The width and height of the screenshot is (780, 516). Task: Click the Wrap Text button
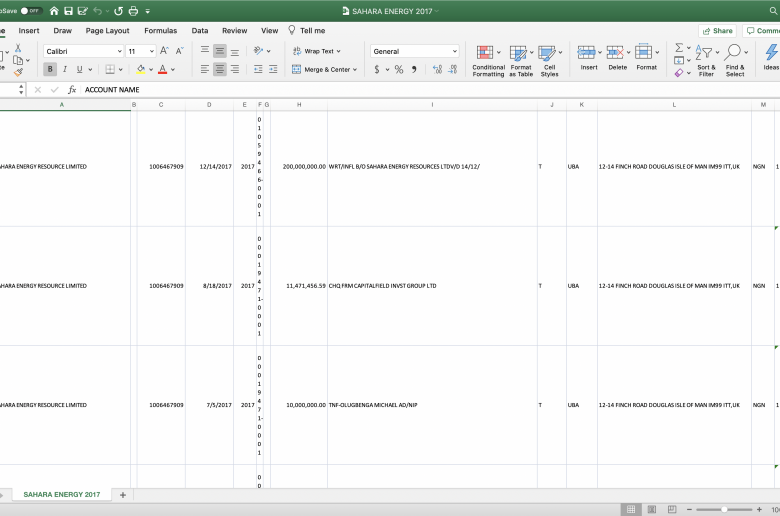(316, 51)
